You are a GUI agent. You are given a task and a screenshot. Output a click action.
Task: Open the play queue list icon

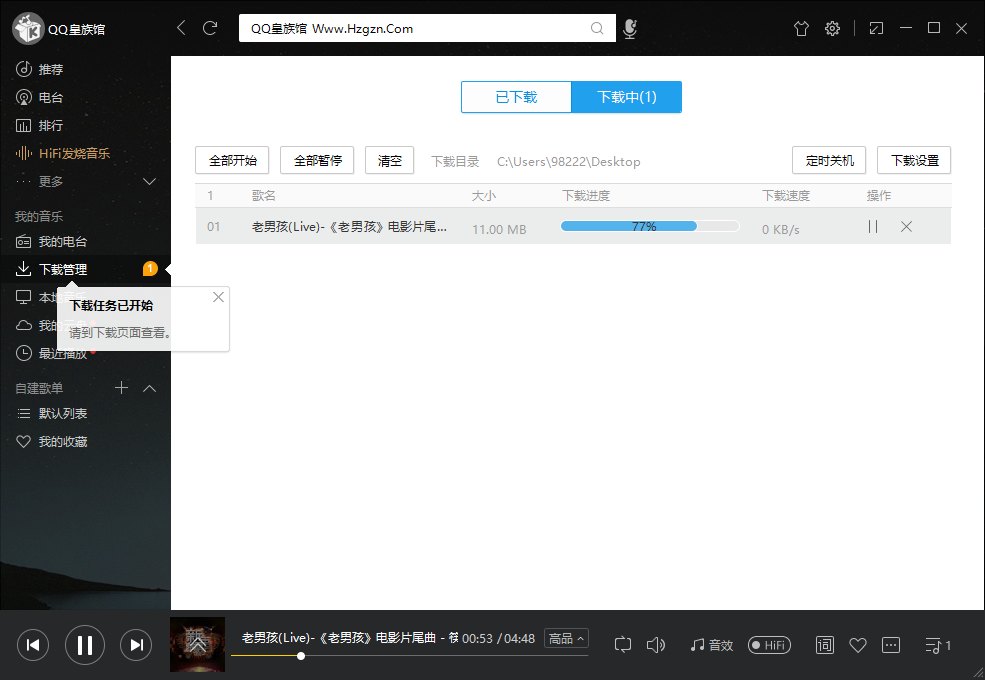click(938, 645)
